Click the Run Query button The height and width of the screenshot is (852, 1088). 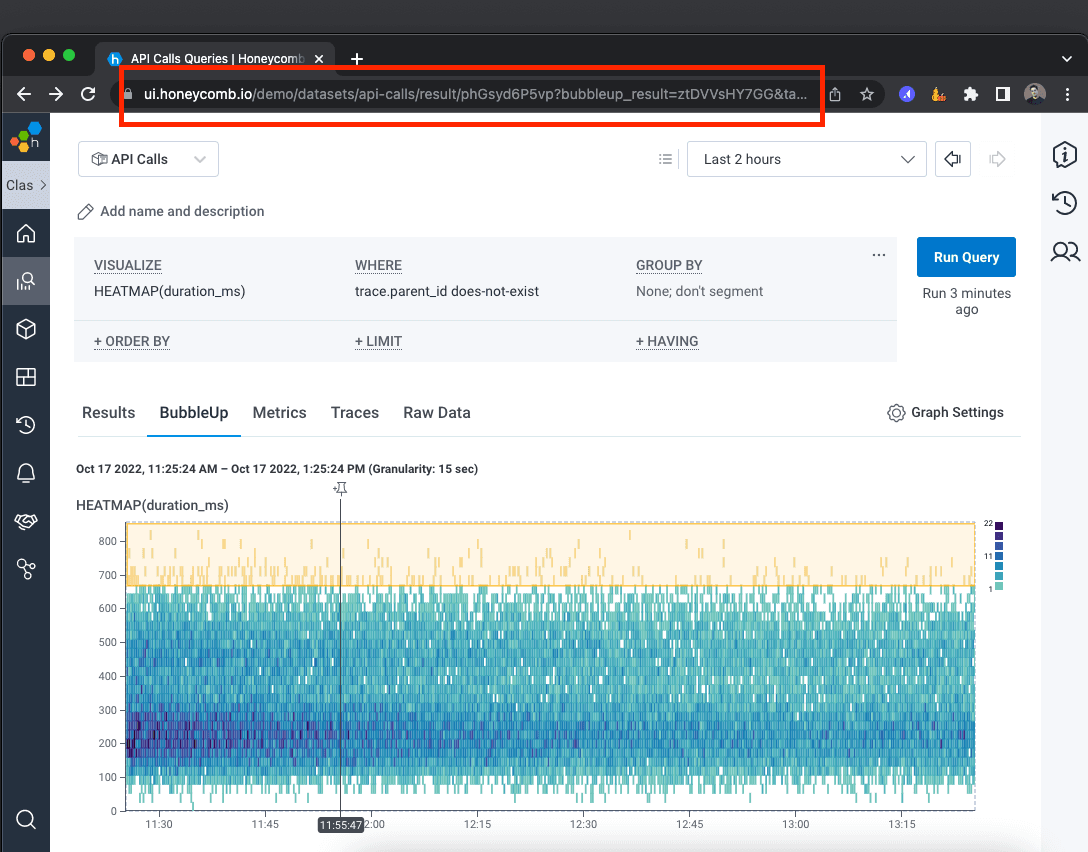click(x=966, y=257)
